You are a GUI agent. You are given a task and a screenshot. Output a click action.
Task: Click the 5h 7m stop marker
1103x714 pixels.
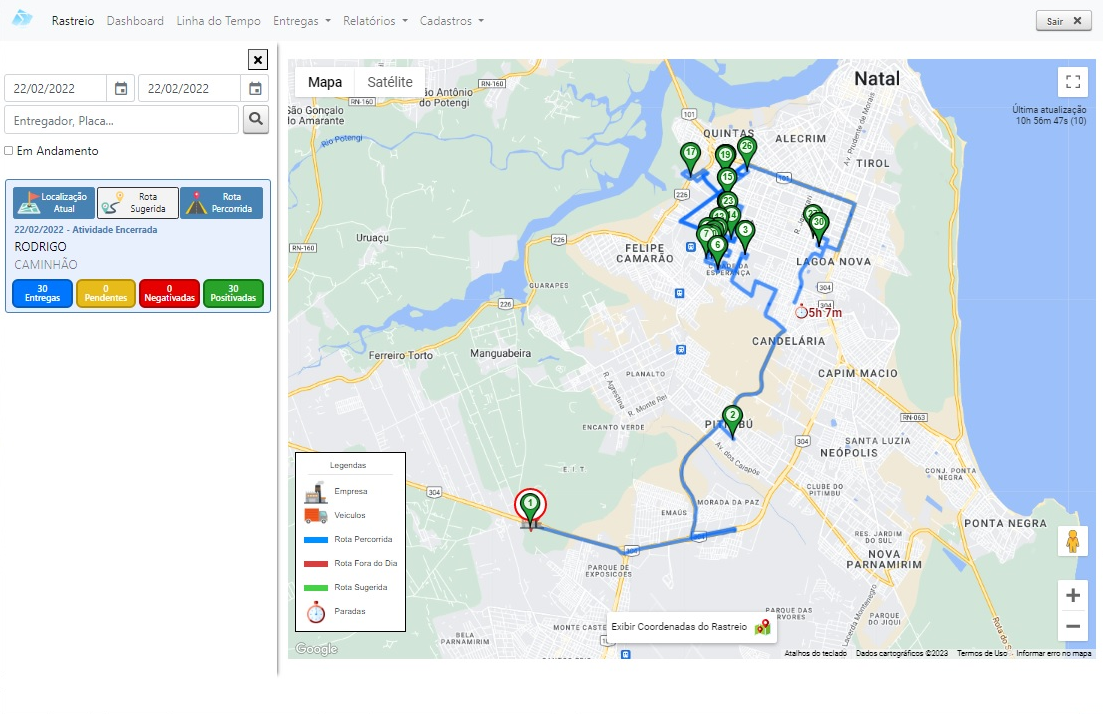pyautogui.click(x=801, y=312)
